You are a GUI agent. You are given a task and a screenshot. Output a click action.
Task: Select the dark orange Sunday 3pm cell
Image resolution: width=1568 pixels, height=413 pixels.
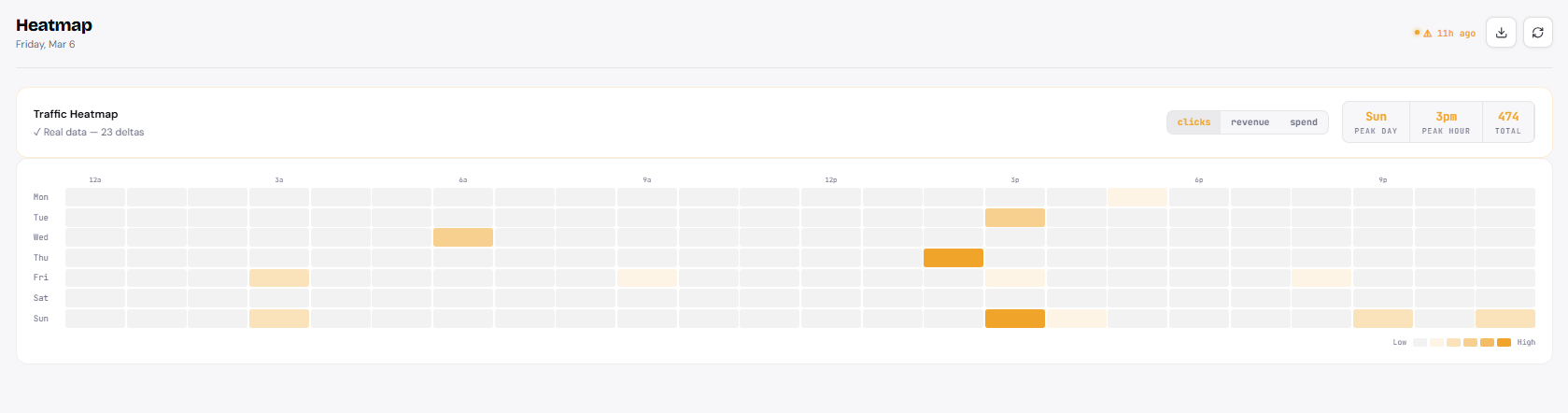pos(1015,319)
